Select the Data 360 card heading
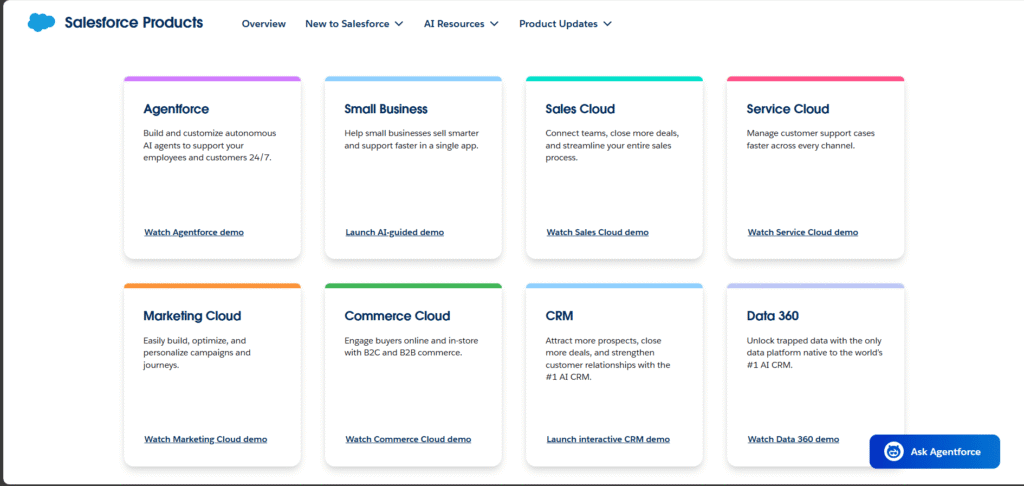This screenshot has width=1024, height=486. [x=772, y=316]
